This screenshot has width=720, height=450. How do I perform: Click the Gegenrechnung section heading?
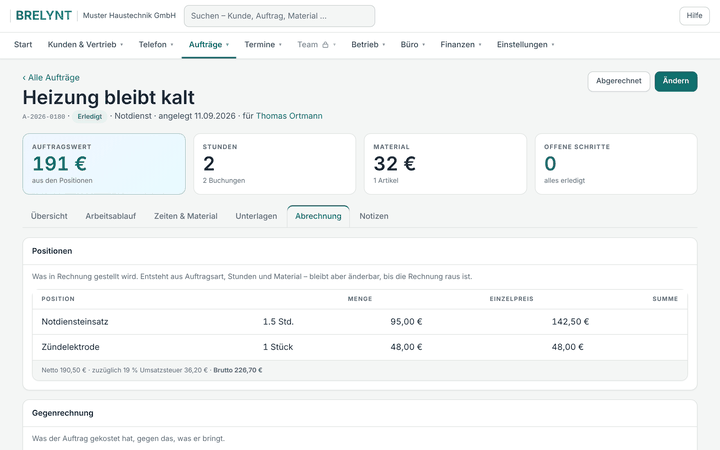point(62,413)
